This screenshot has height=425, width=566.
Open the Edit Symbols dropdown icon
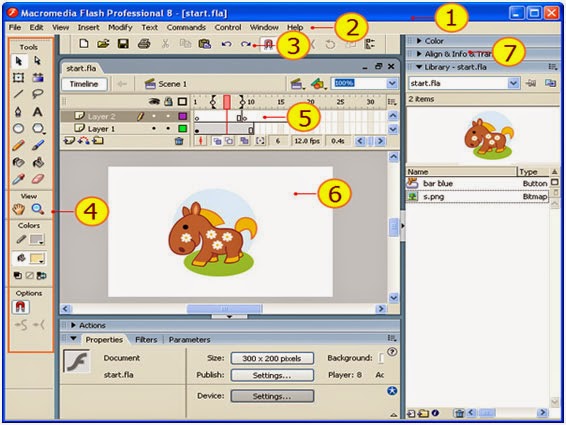[x=318, y=84]
